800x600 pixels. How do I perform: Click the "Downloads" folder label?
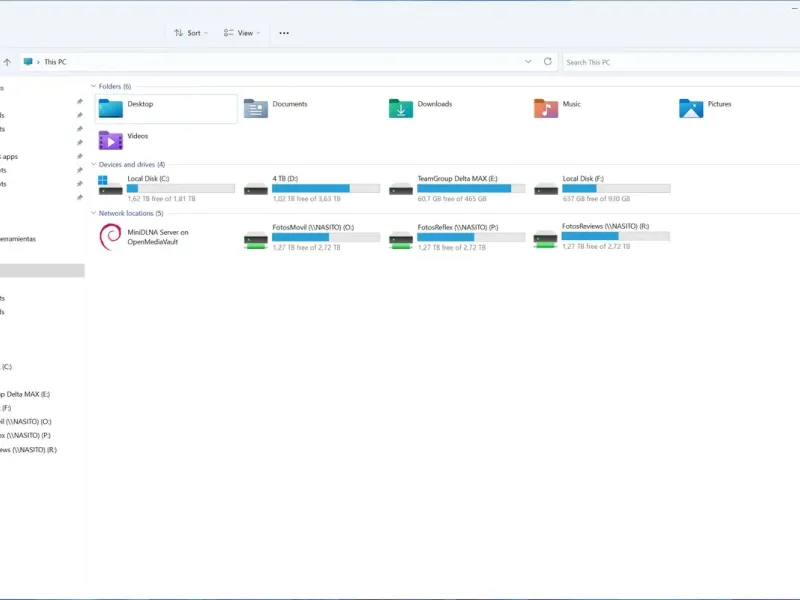435,104
